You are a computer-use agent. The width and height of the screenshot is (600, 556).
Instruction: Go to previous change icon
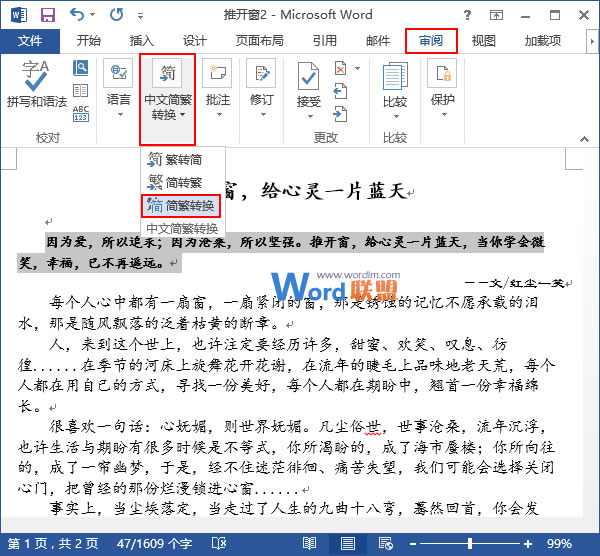click(340, 91)
